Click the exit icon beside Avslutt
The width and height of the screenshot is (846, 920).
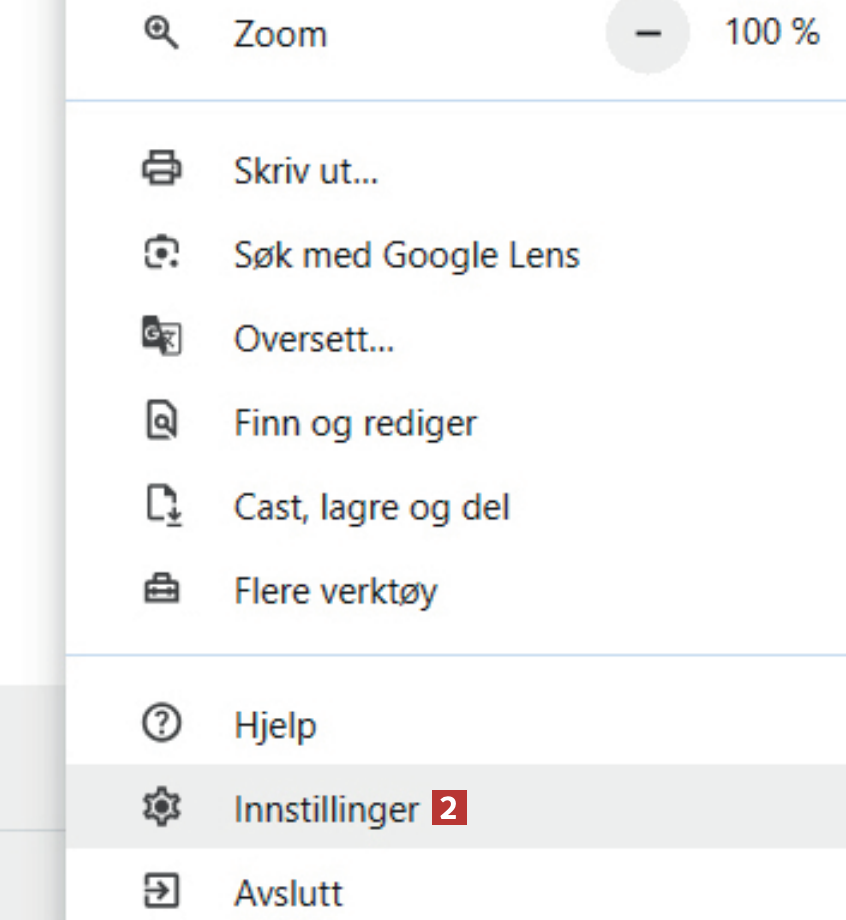point(160,890)
